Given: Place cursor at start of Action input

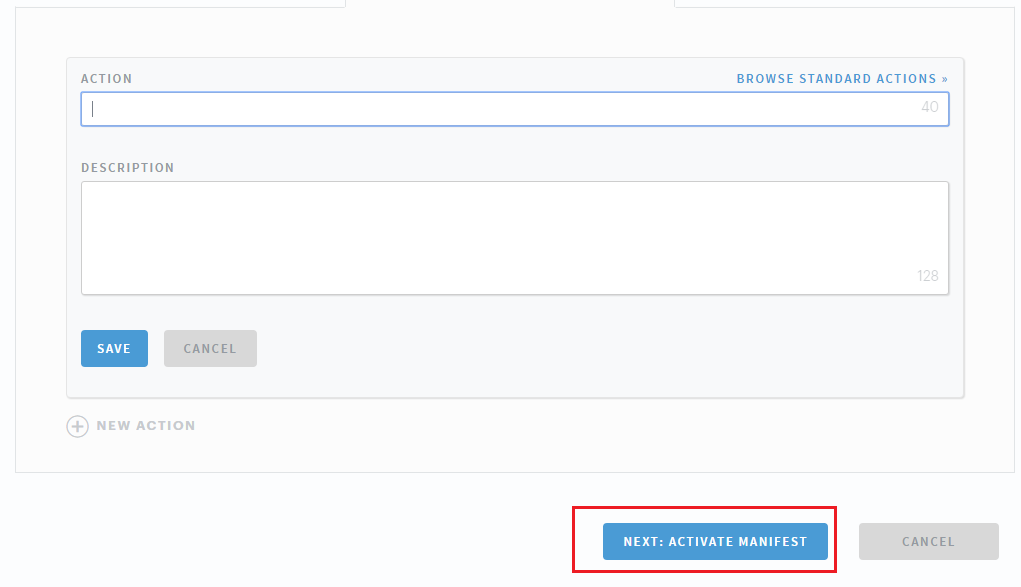Looking at the screenshot, I should pos(93,109).
